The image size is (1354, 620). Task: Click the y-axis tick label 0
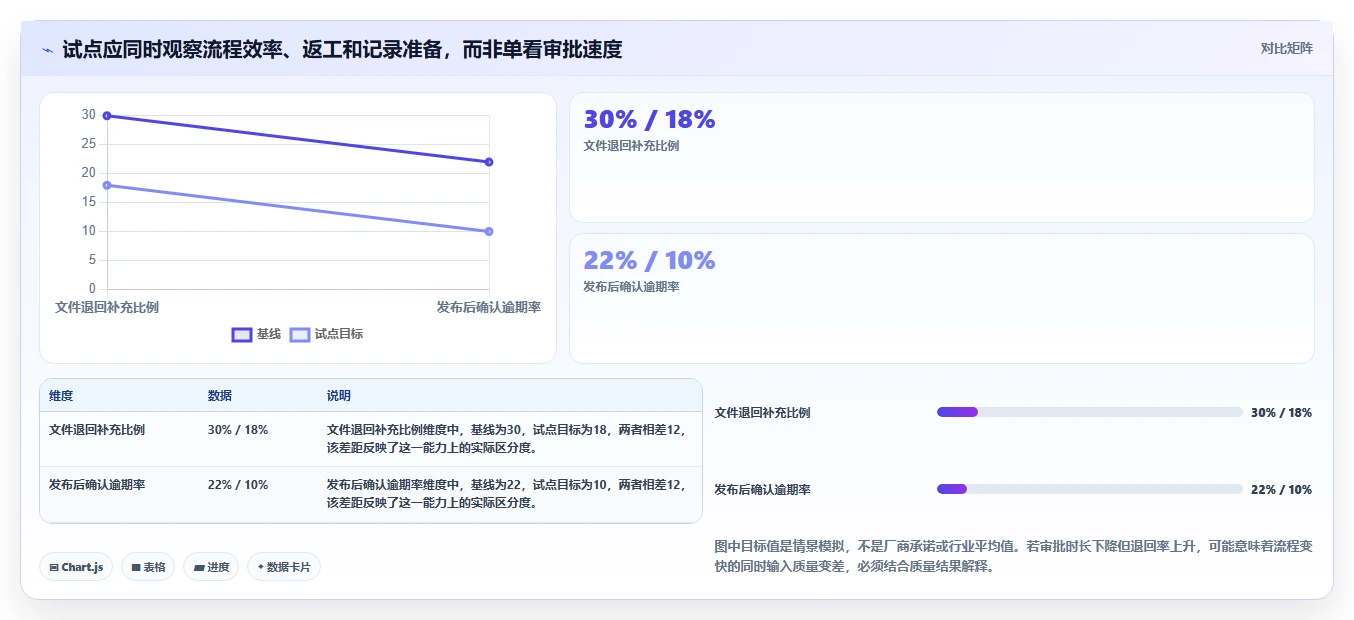tap(92, 289)
